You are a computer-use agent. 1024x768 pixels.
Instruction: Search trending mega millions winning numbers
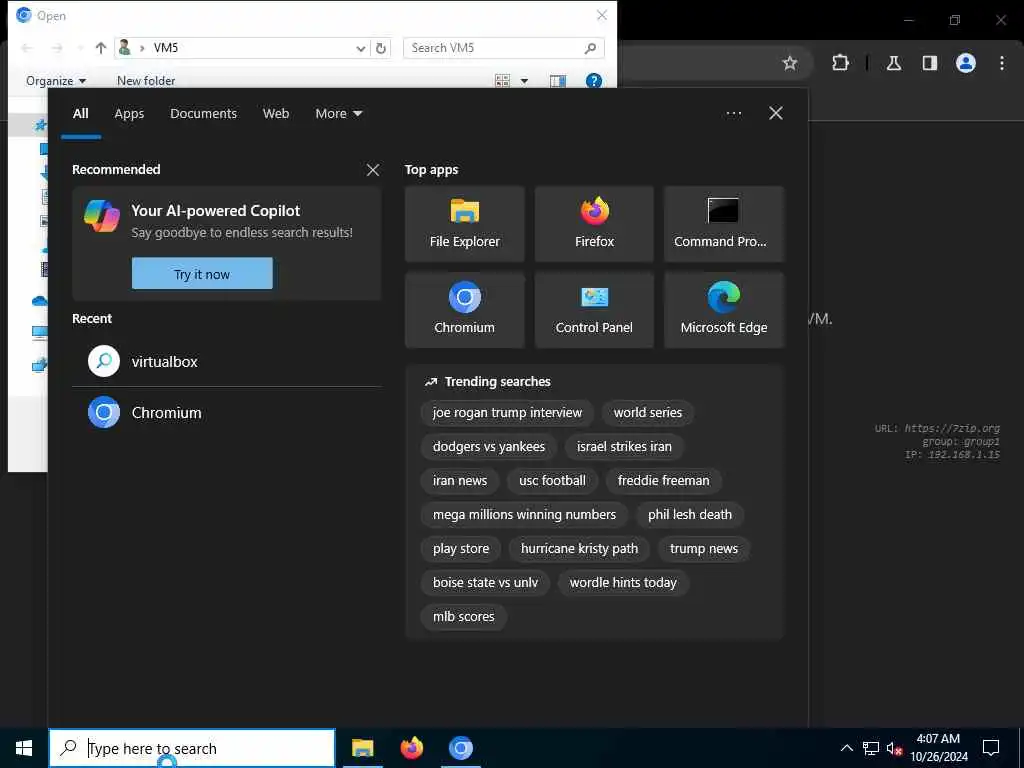[x=524, y=515]
